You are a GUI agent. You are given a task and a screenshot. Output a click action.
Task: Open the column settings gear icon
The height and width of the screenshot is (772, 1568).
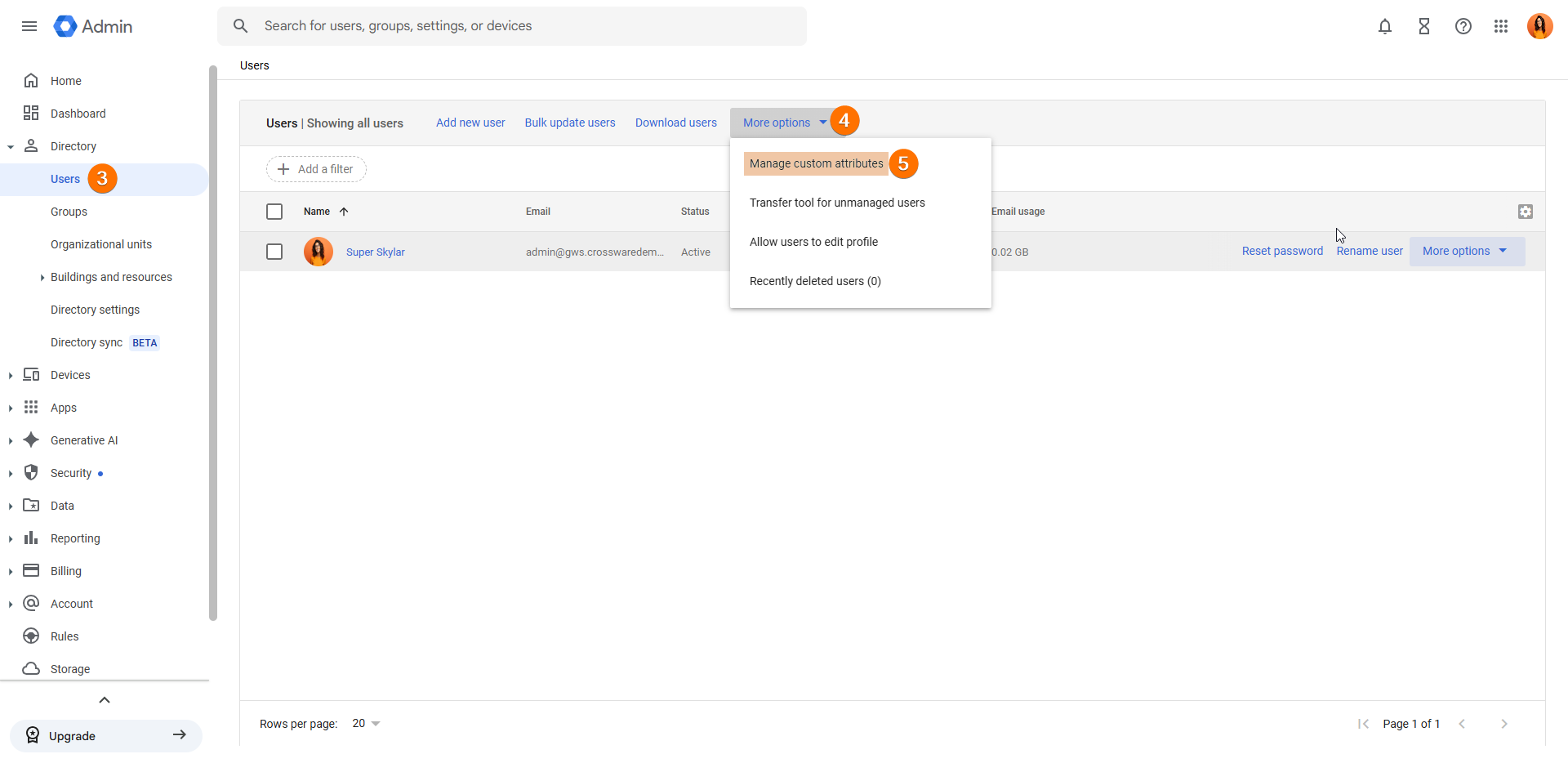1525,212
